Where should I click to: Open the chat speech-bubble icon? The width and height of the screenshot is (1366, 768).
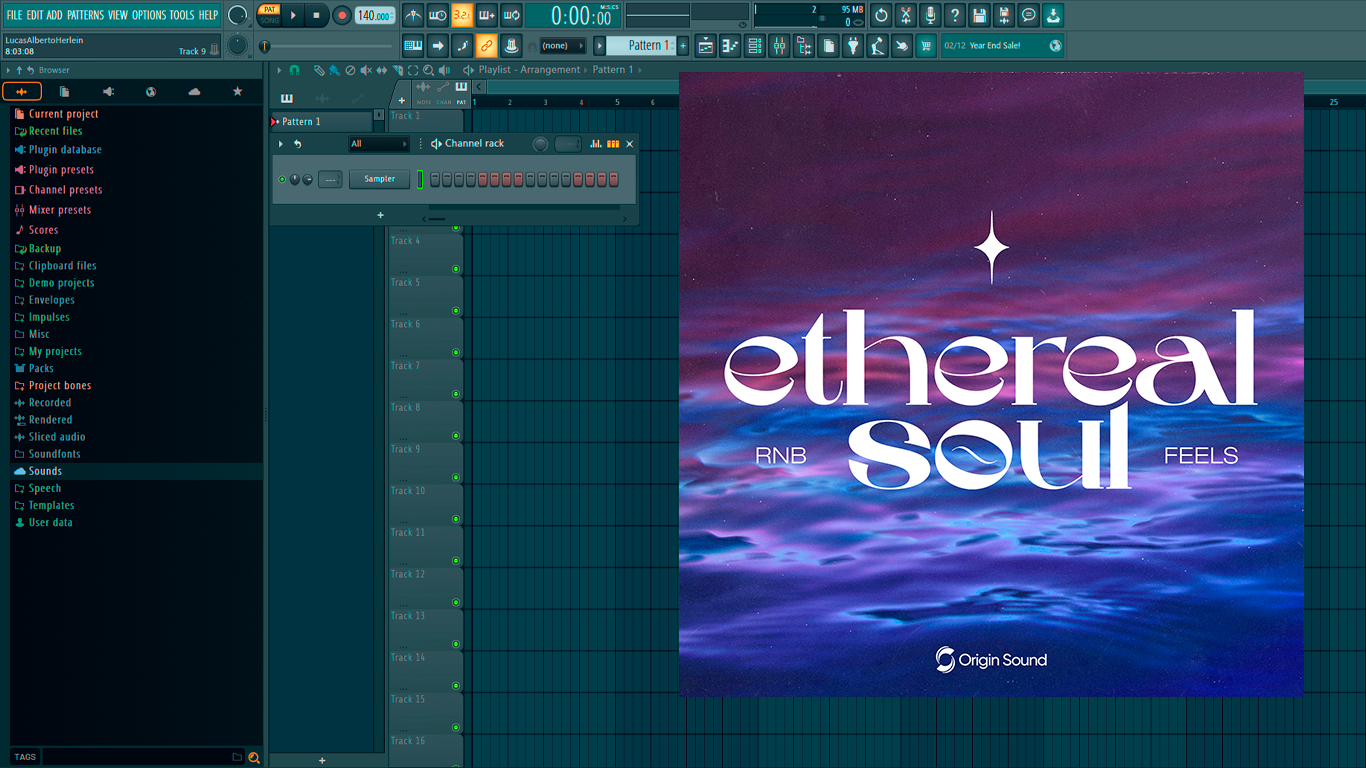point(1028,15)
